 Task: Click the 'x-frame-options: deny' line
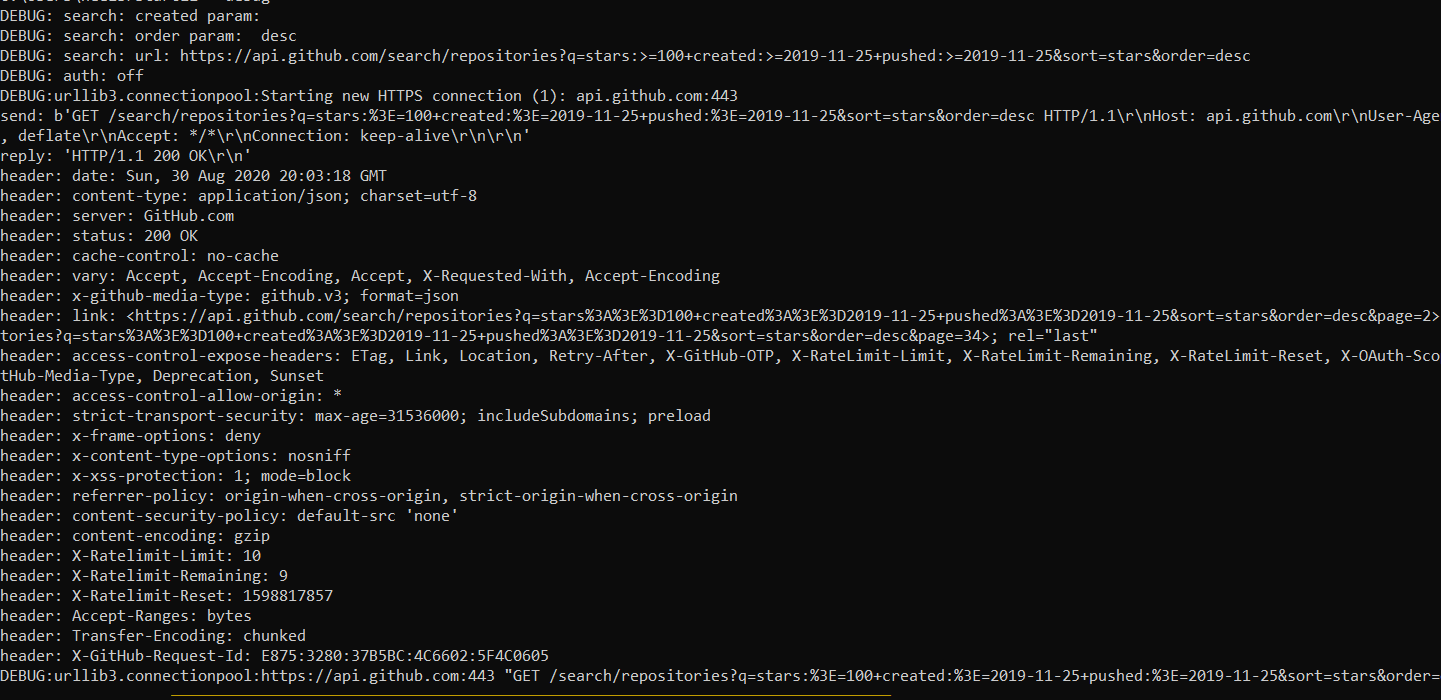130,436
